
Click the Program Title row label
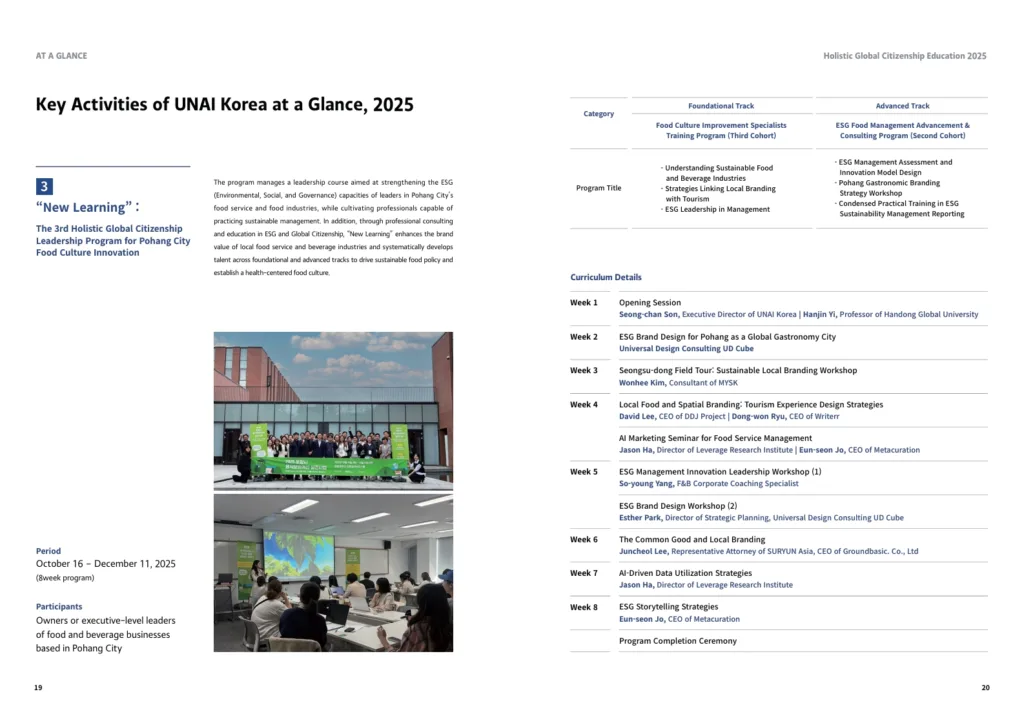click(598, 188)
